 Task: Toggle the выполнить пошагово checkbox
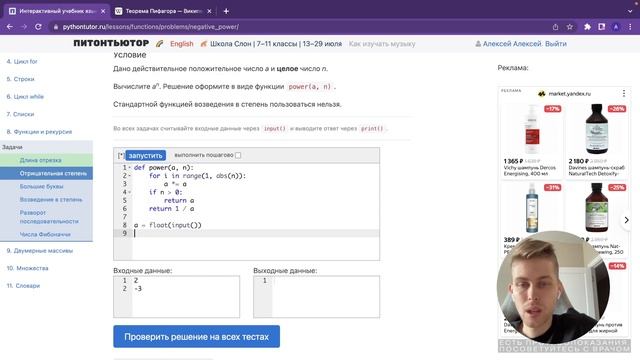[238, 155]
